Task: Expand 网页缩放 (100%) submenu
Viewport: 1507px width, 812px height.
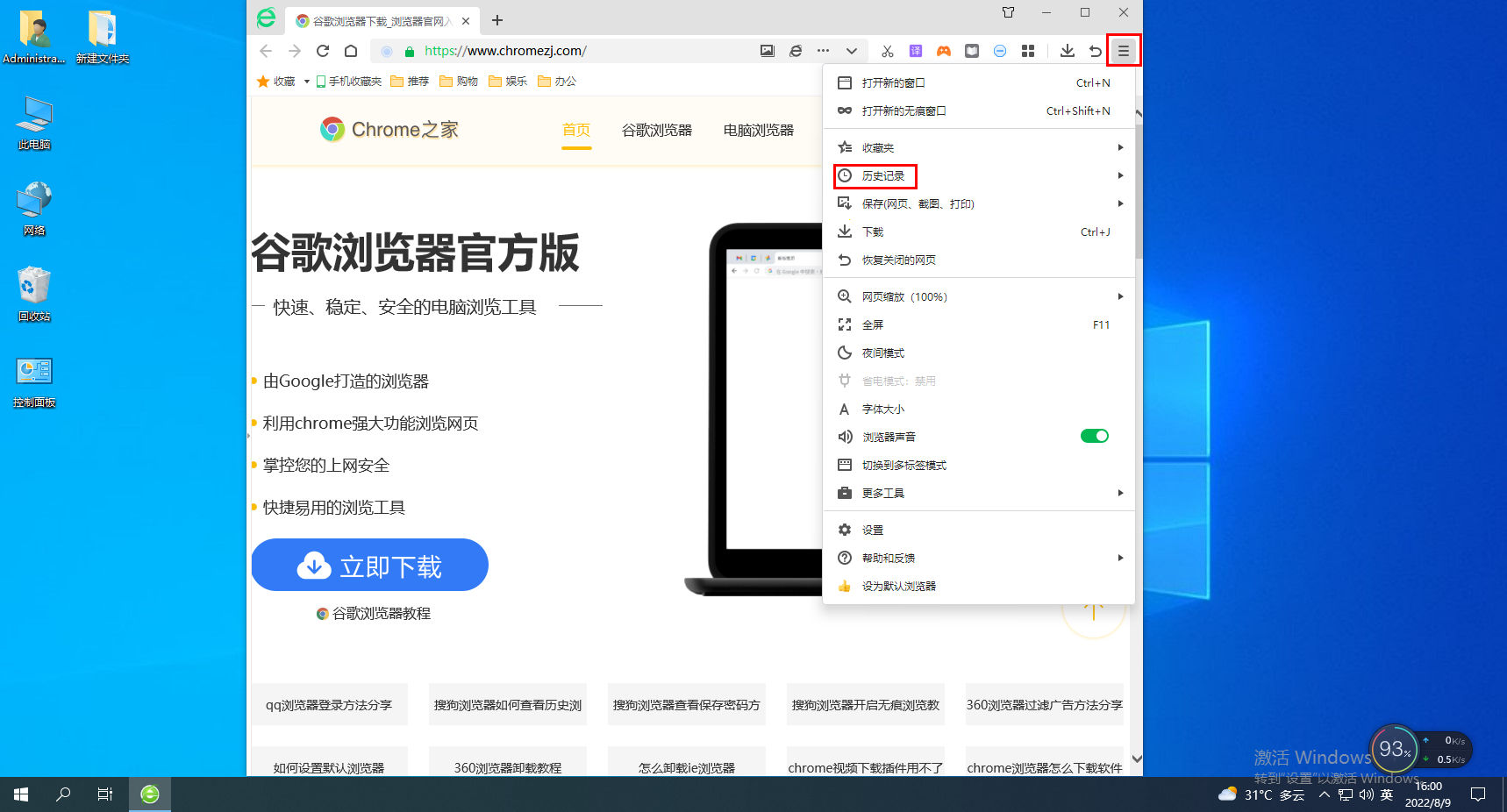Action: pyautogui.click(x=979, y=296)
